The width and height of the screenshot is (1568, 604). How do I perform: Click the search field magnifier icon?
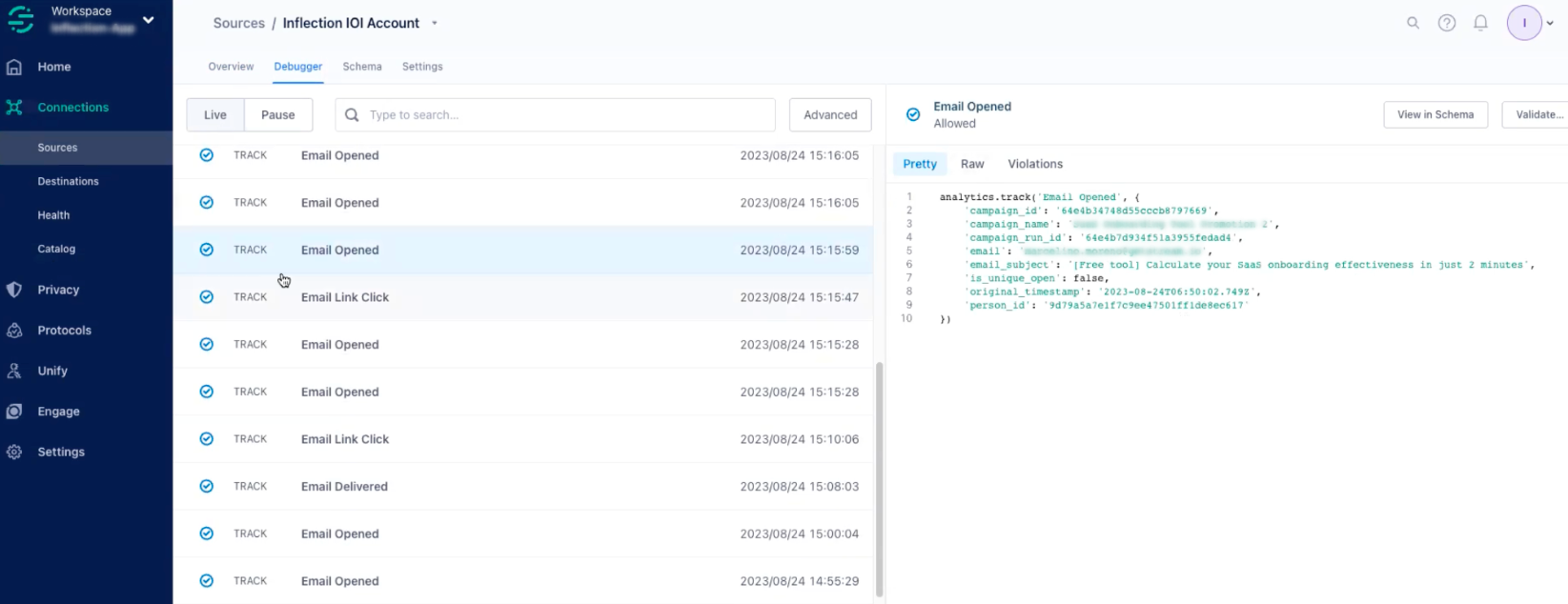pos(352,114)
